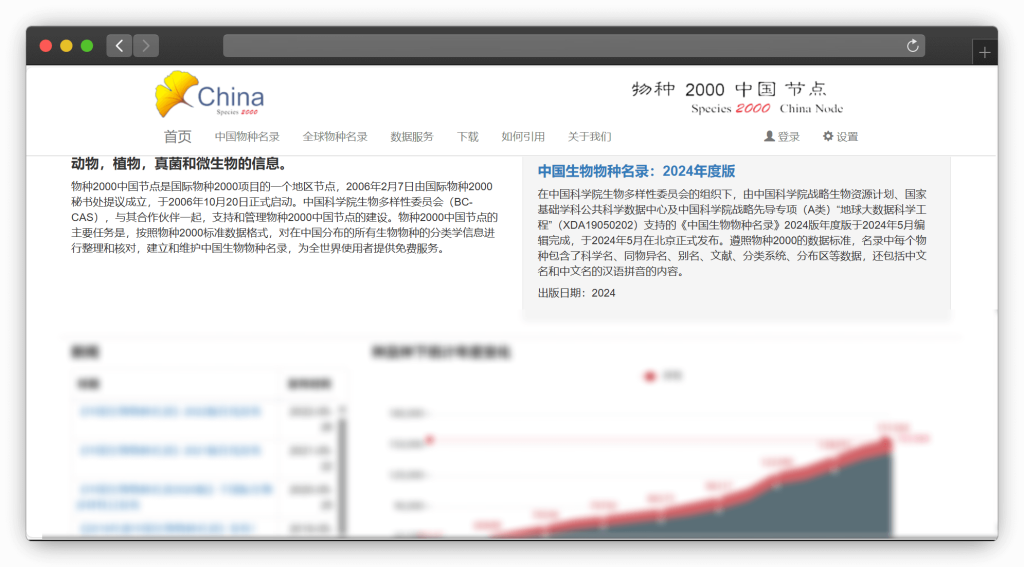Viewport: 1024px width, 567px height.
Task: Go forward with the browser forward arrow
Action: click(146, 46)
